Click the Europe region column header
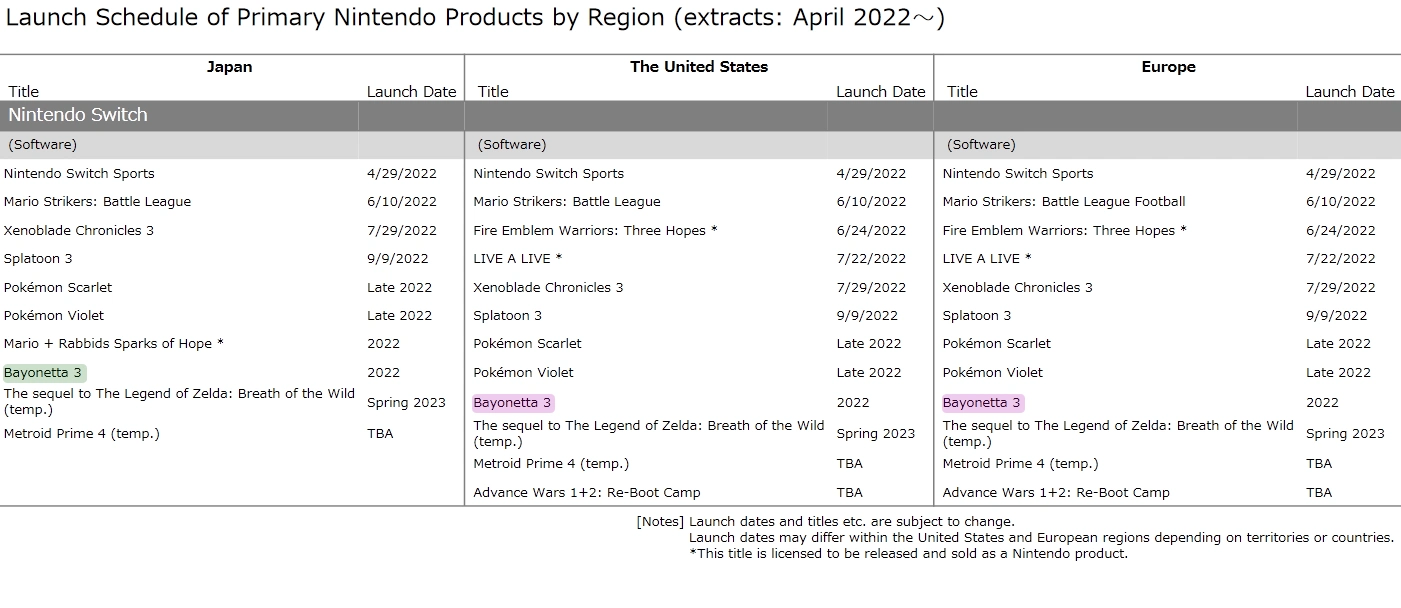 click(1168, 67)
